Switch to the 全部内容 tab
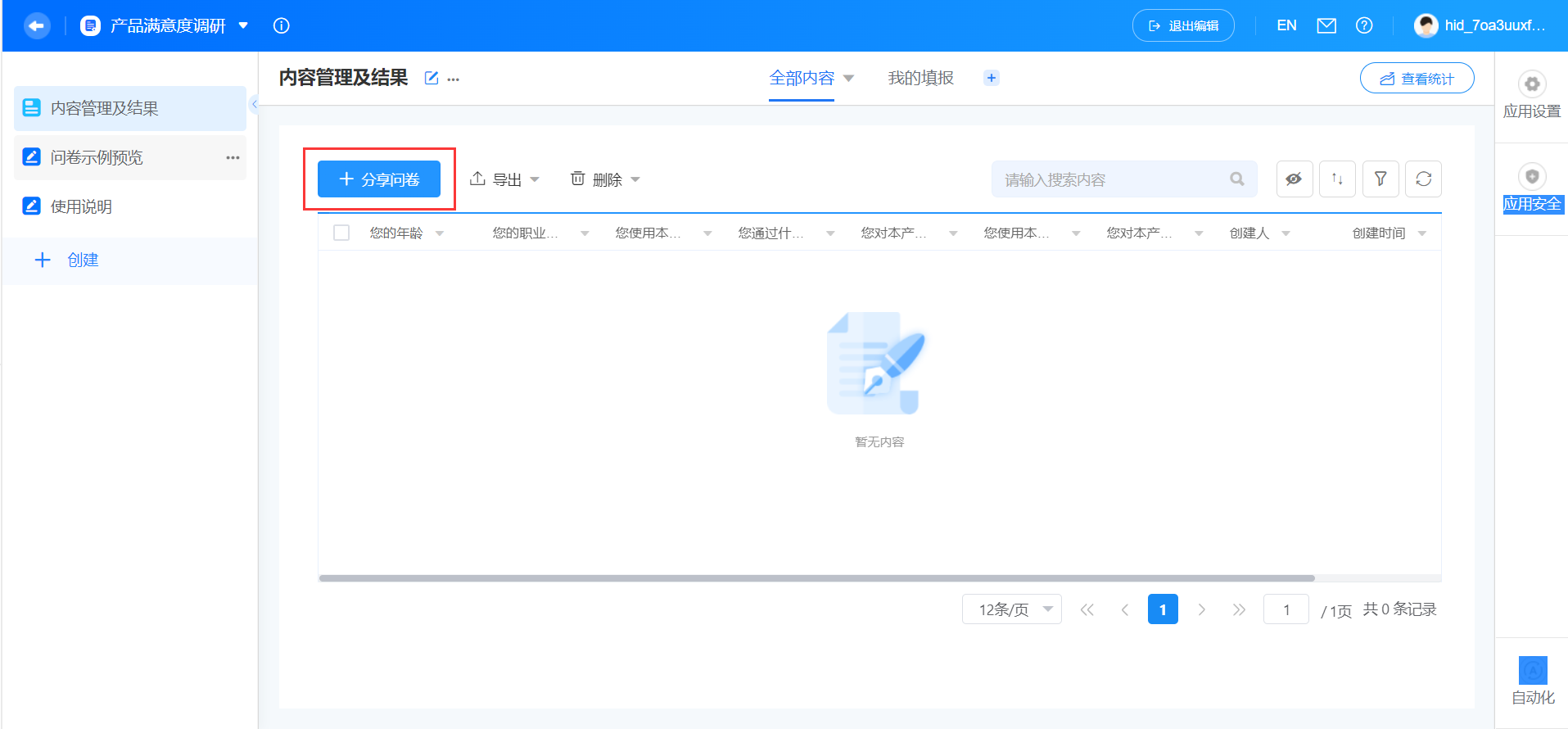1568x729 pixels. point(802,78)
